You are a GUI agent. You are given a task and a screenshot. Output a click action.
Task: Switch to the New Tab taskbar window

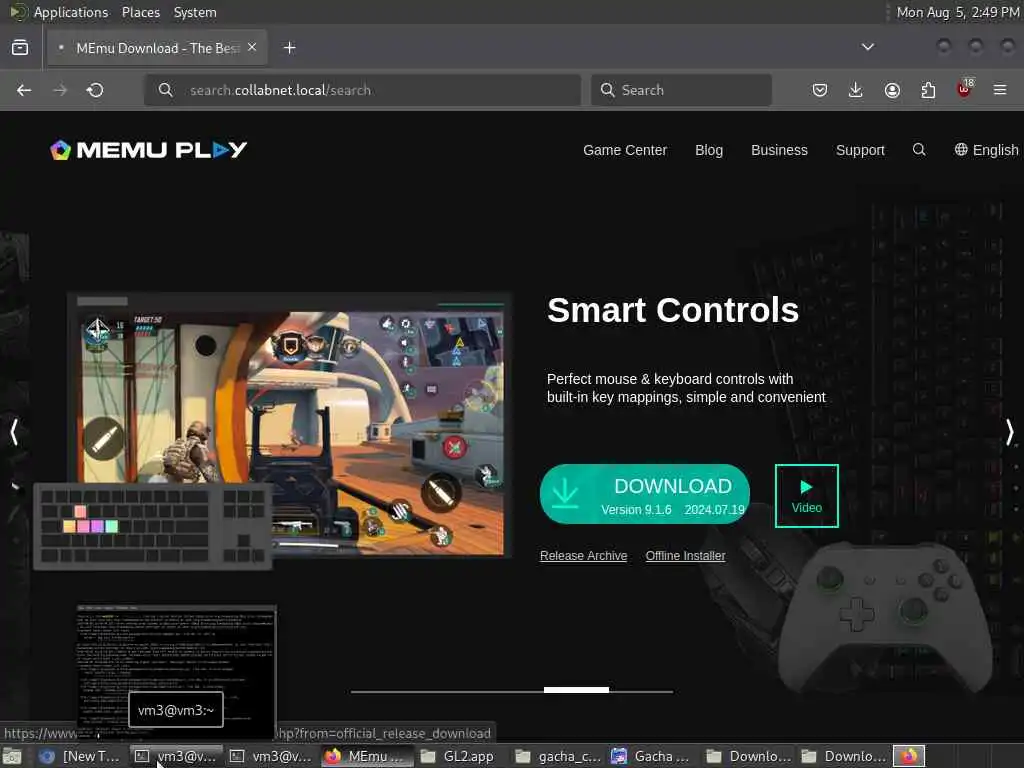(x=80, y=756)
